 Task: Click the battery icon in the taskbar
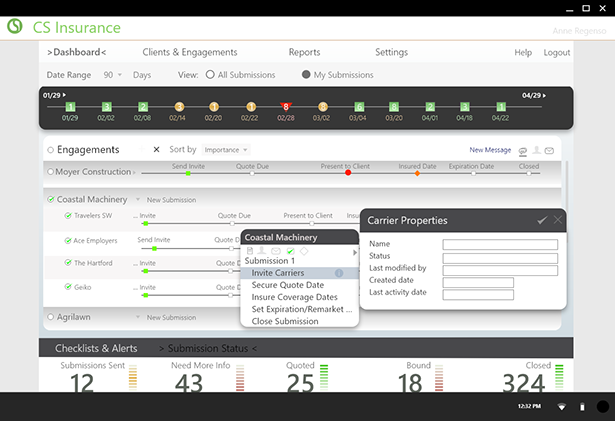582,407
